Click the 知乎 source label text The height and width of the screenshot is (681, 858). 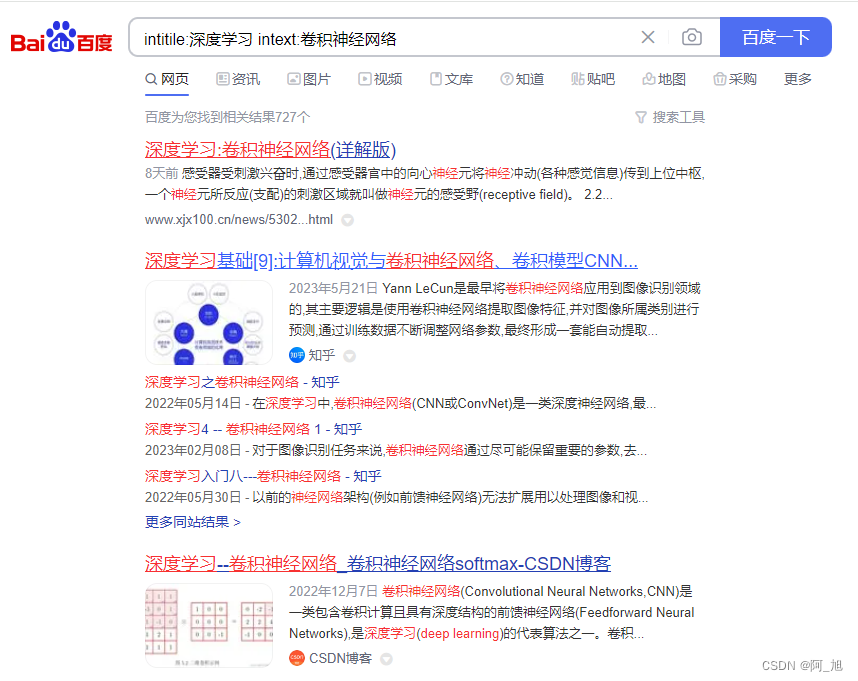(322, 356)
